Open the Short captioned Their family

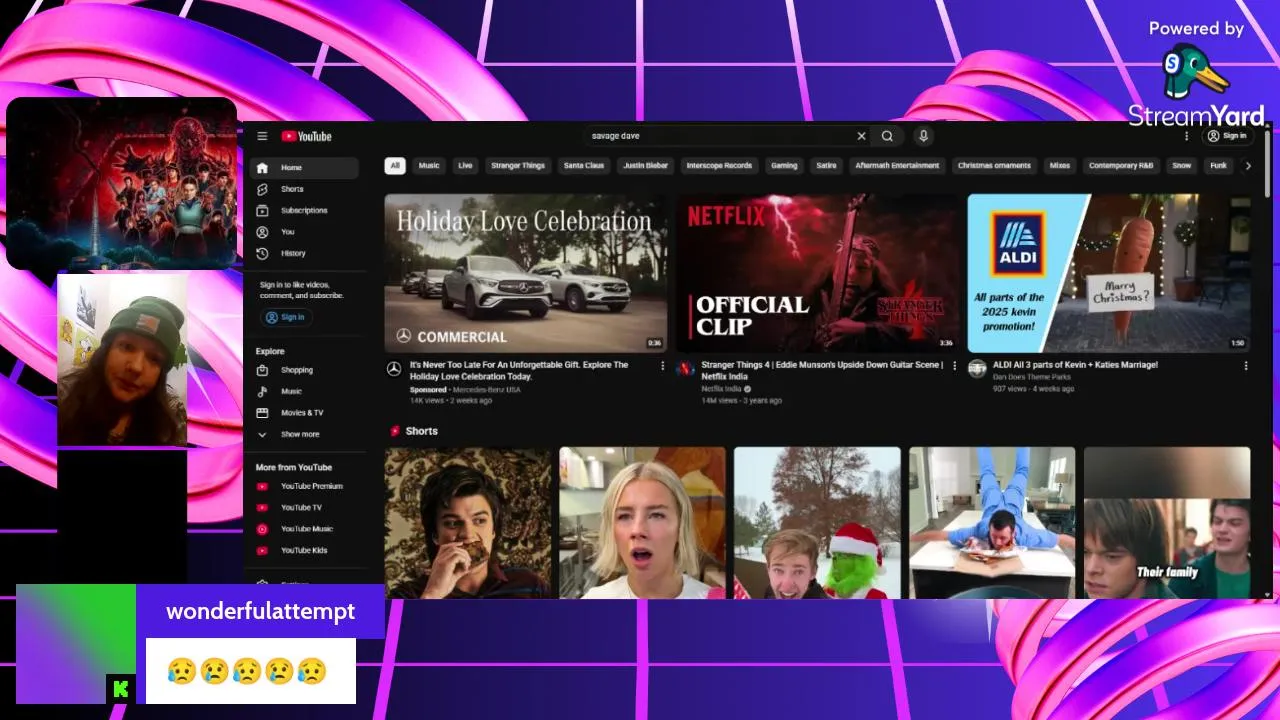1167,523
